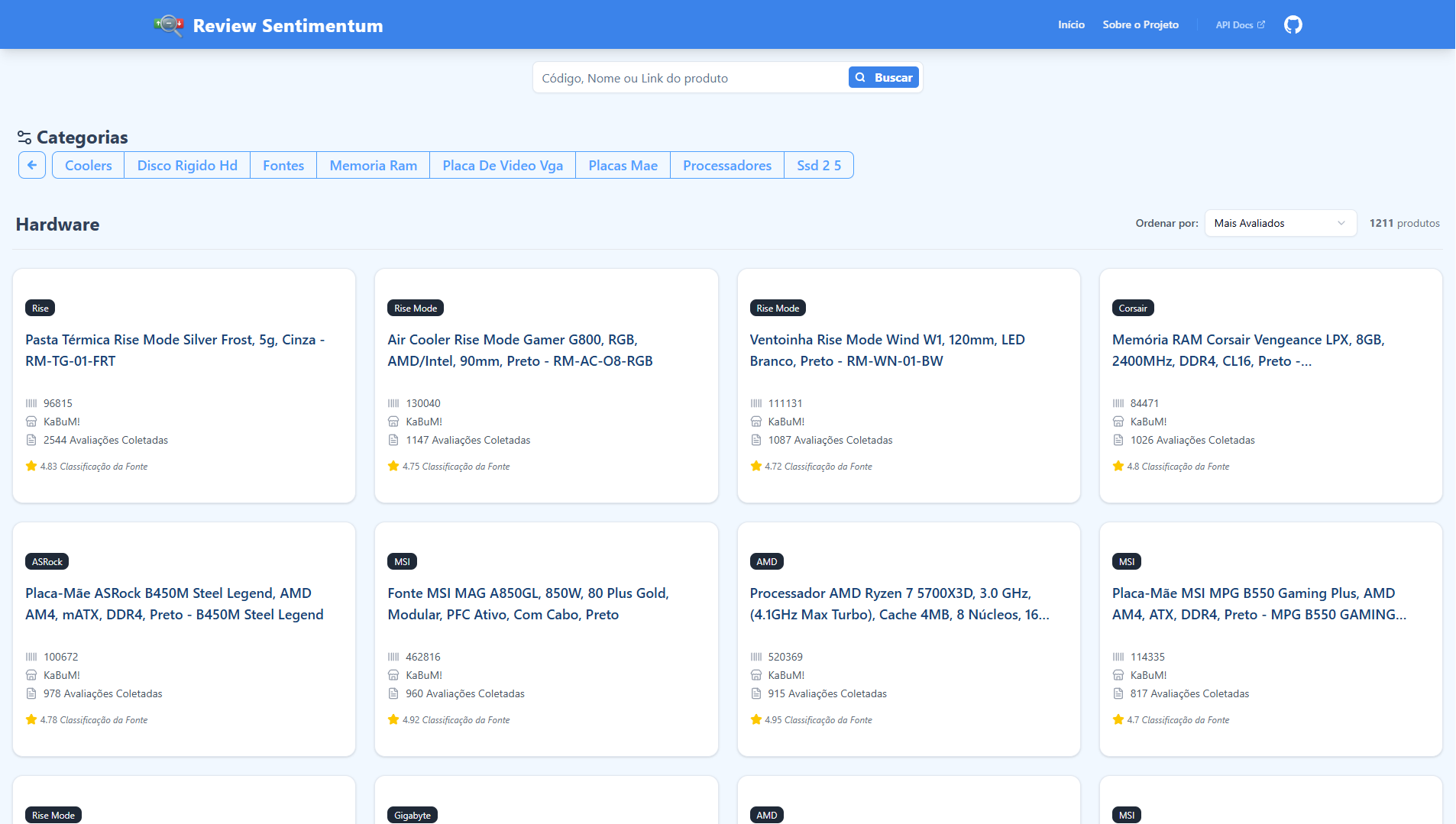Click the barcode icon next to 462816
The height and width of the screenshot is (824, 1456).
[393, 657]
